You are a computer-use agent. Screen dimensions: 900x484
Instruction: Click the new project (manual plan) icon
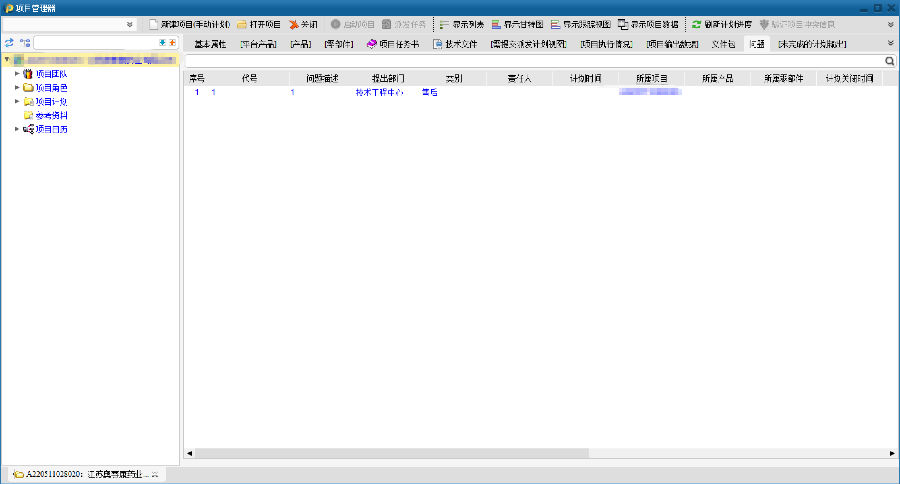click(x=153, y=25)
